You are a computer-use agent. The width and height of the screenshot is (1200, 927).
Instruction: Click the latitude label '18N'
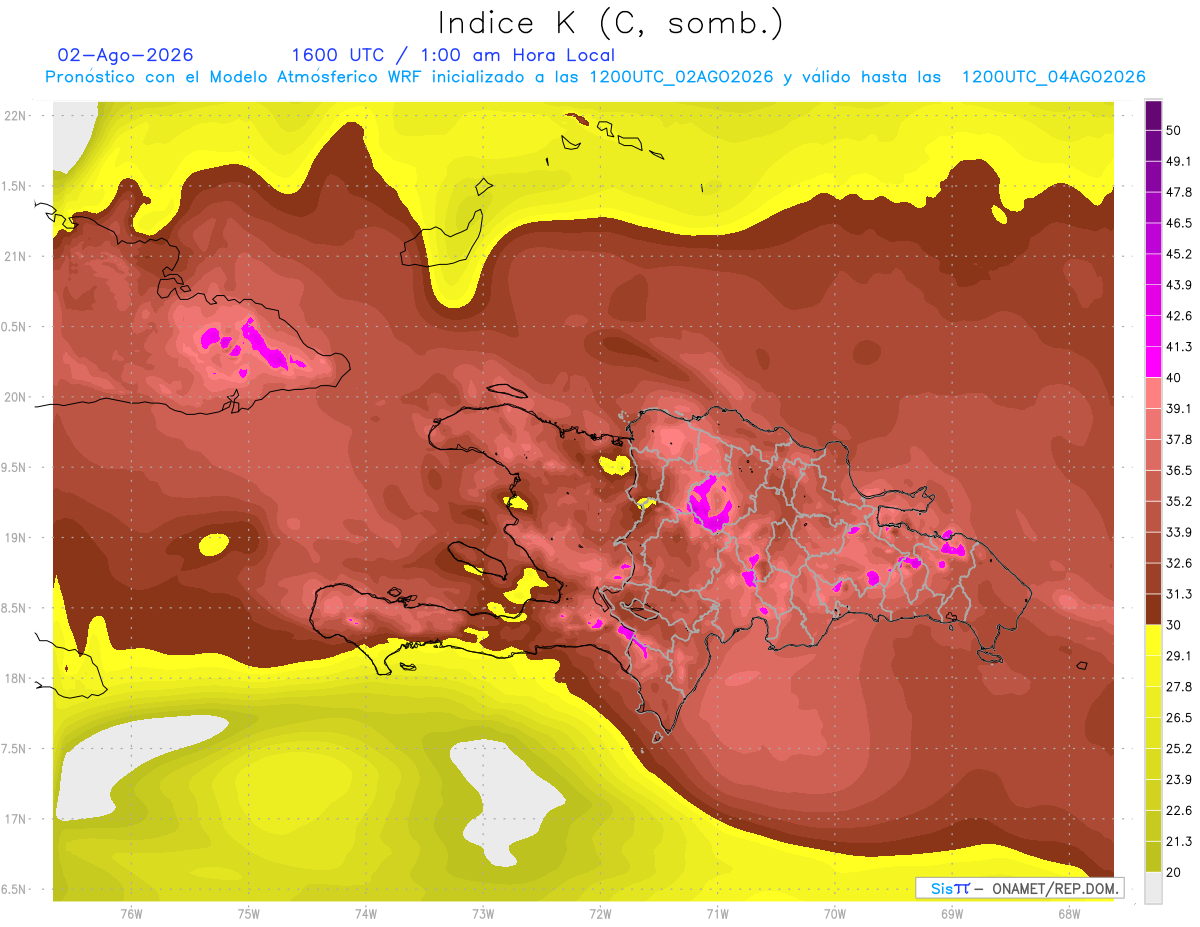tap(16, 679)
